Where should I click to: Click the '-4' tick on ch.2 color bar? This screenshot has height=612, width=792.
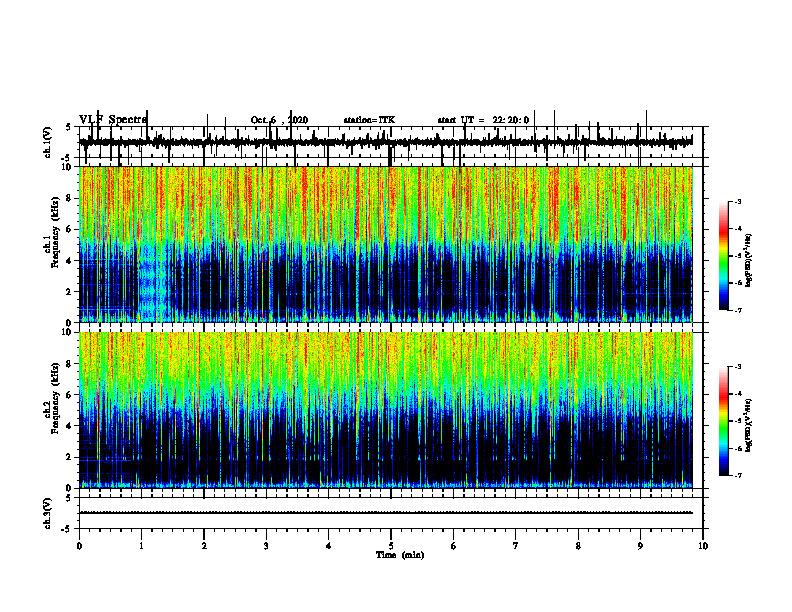point(737,394)
